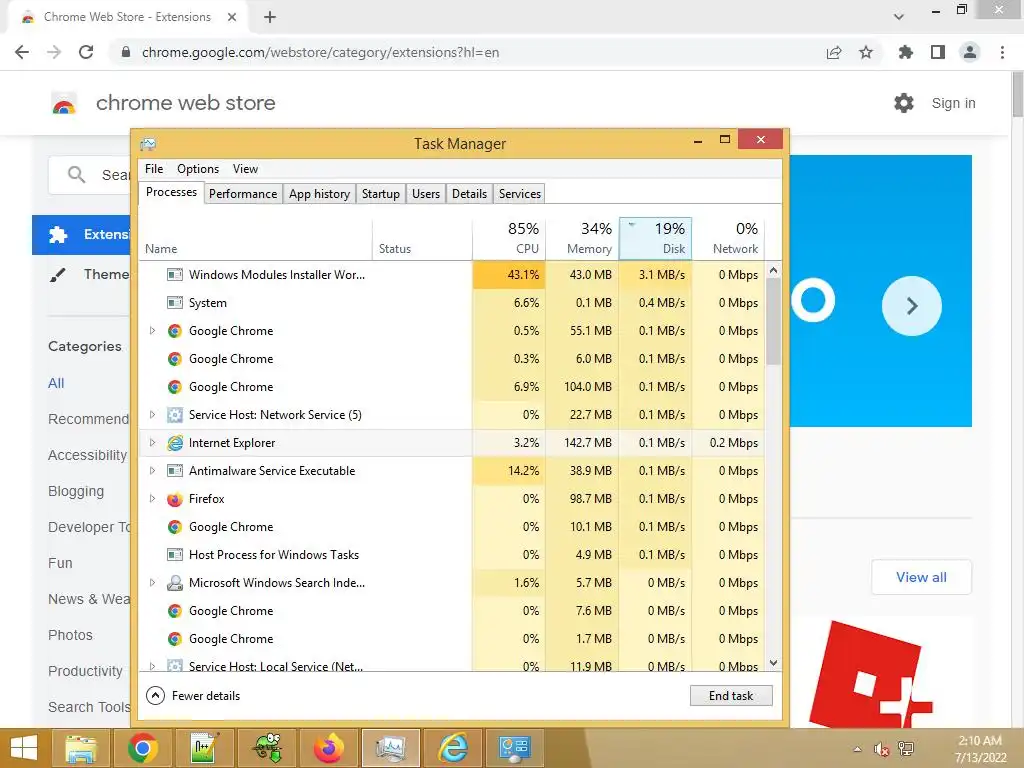Screen dimensions: 1024x768
Task: Reload the Chrome Web Store page
Action: 86,52
